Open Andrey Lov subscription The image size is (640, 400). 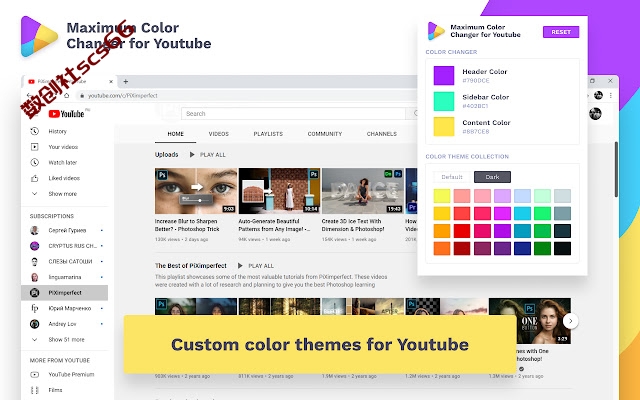point(64,324)
